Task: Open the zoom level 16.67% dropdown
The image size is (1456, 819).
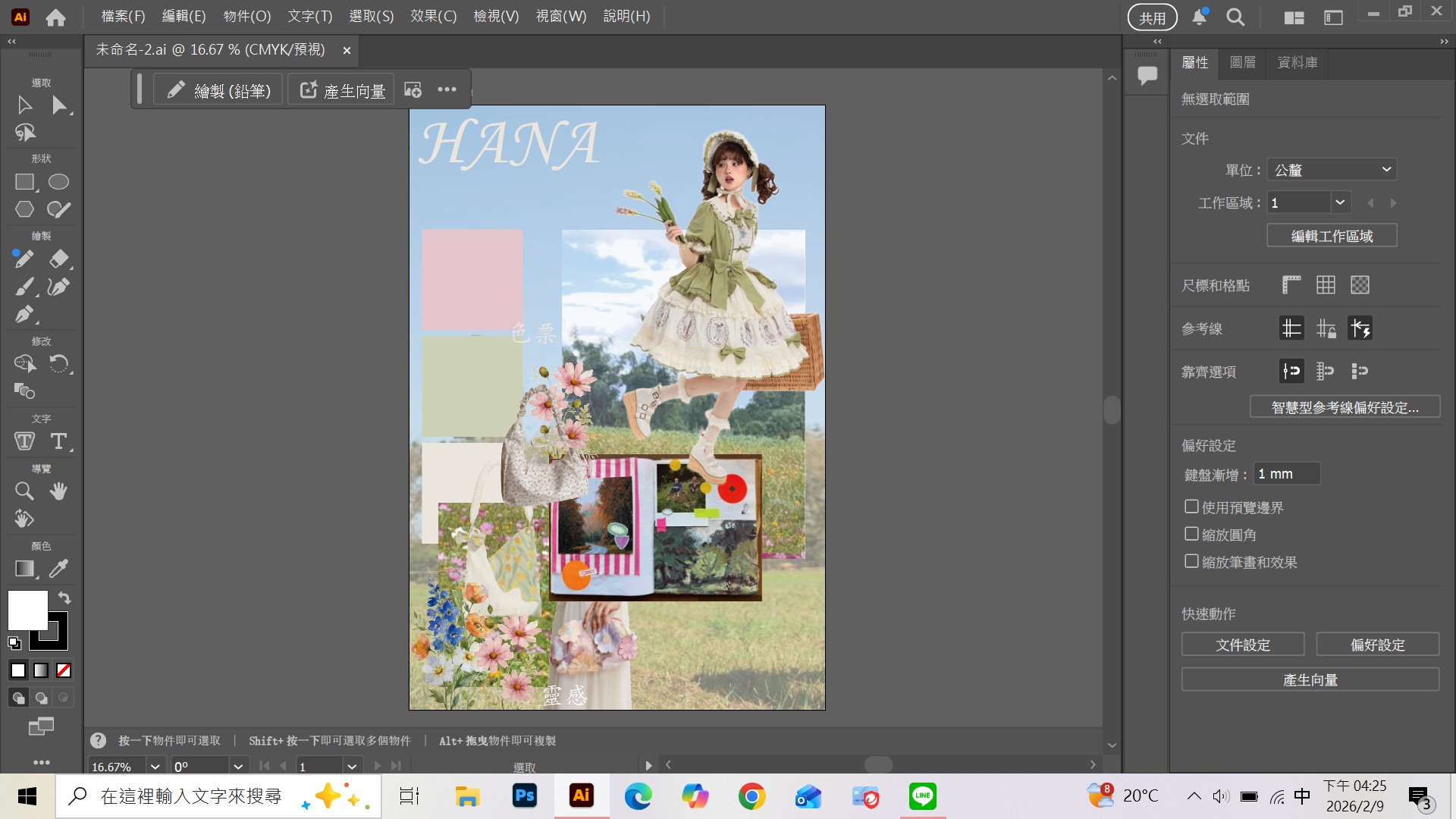Action: click(x=155, y=767)
